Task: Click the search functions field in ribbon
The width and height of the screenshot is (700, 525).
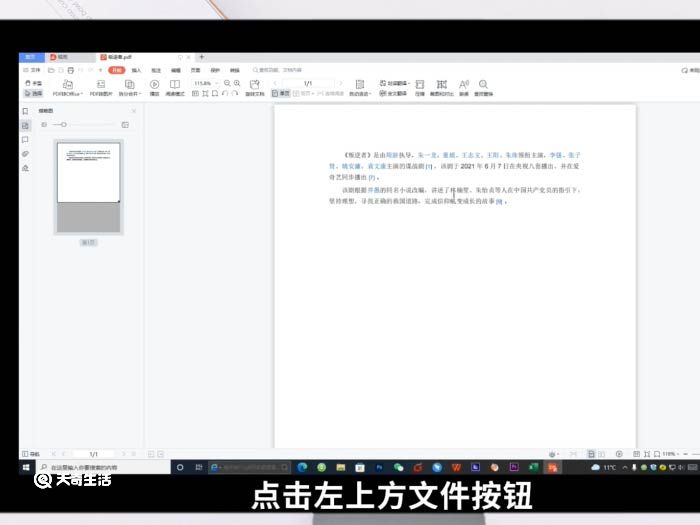Action: (278, 70)
